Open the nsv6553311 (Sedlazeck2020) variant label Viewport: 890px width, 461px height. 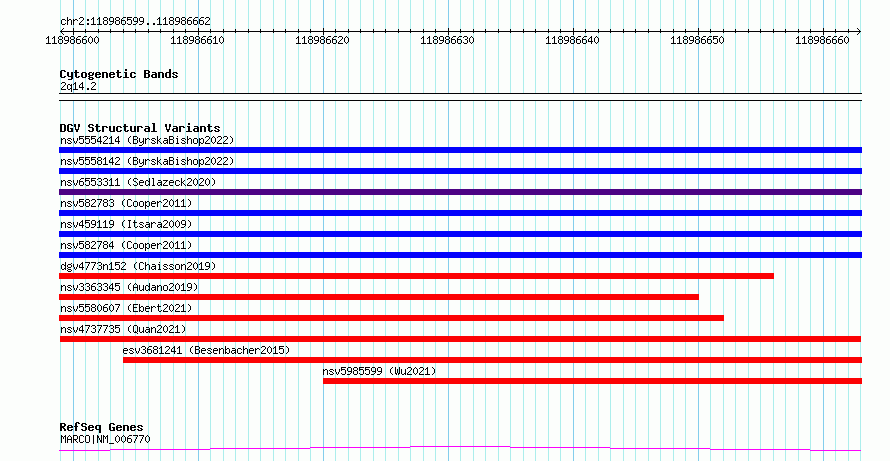[x=138, y=182]
